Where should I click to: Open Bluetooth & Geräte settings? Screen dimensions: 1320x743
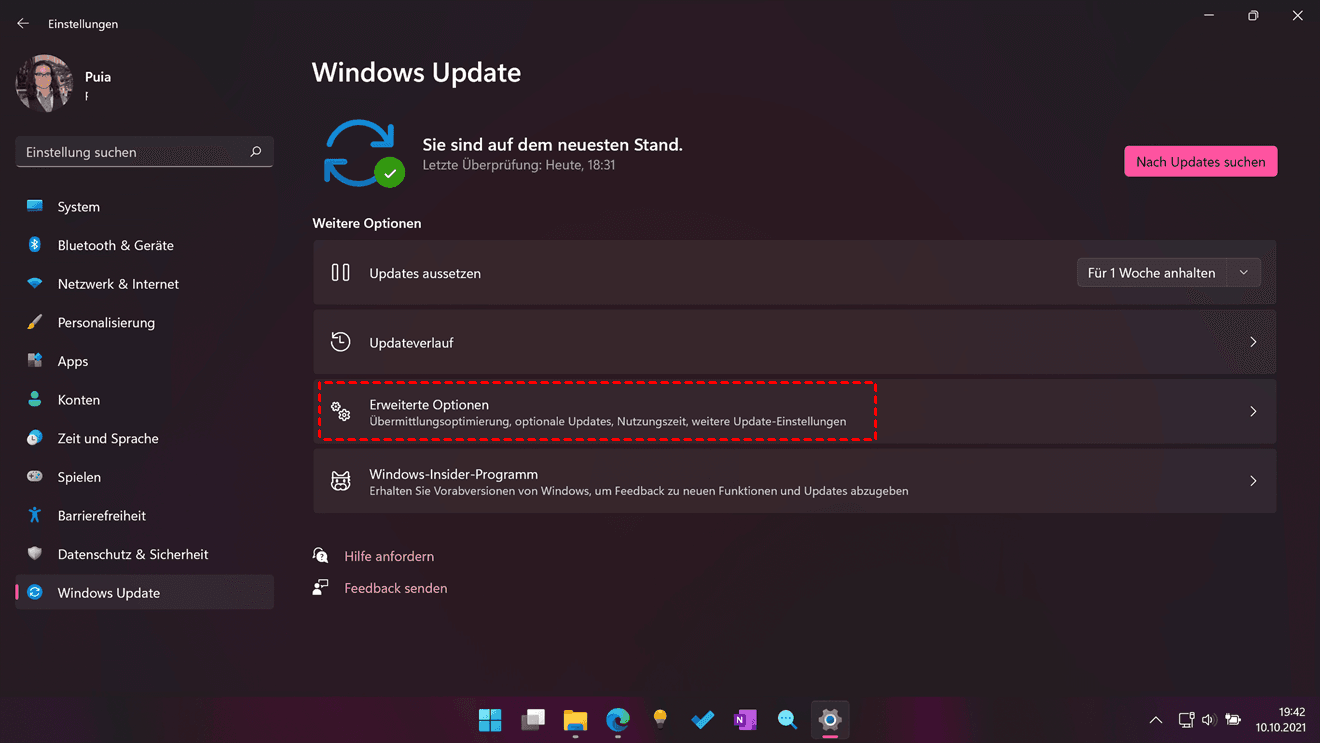(x=144, y=245)
